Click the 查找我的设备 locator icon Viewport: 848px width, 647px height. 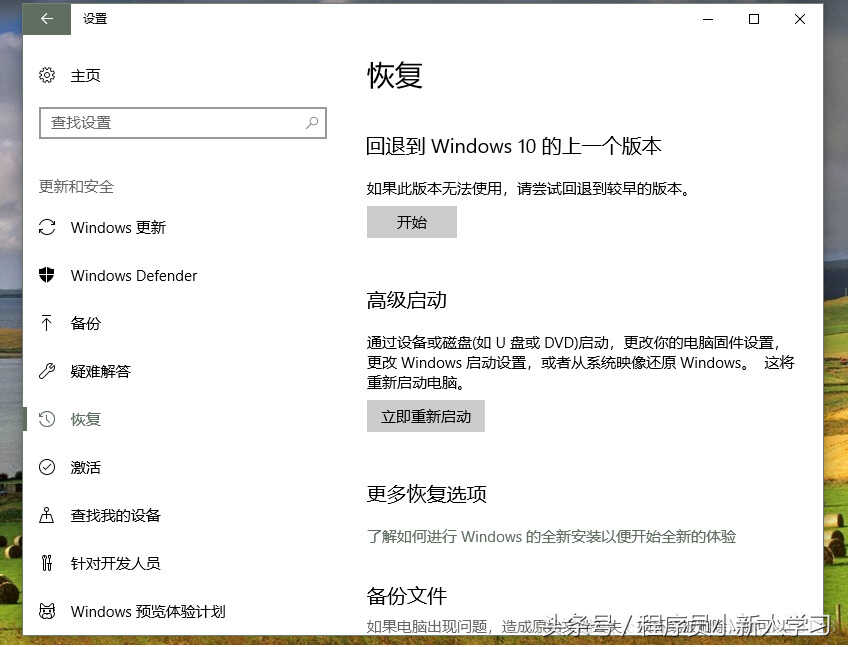click(x=47, y=515)
